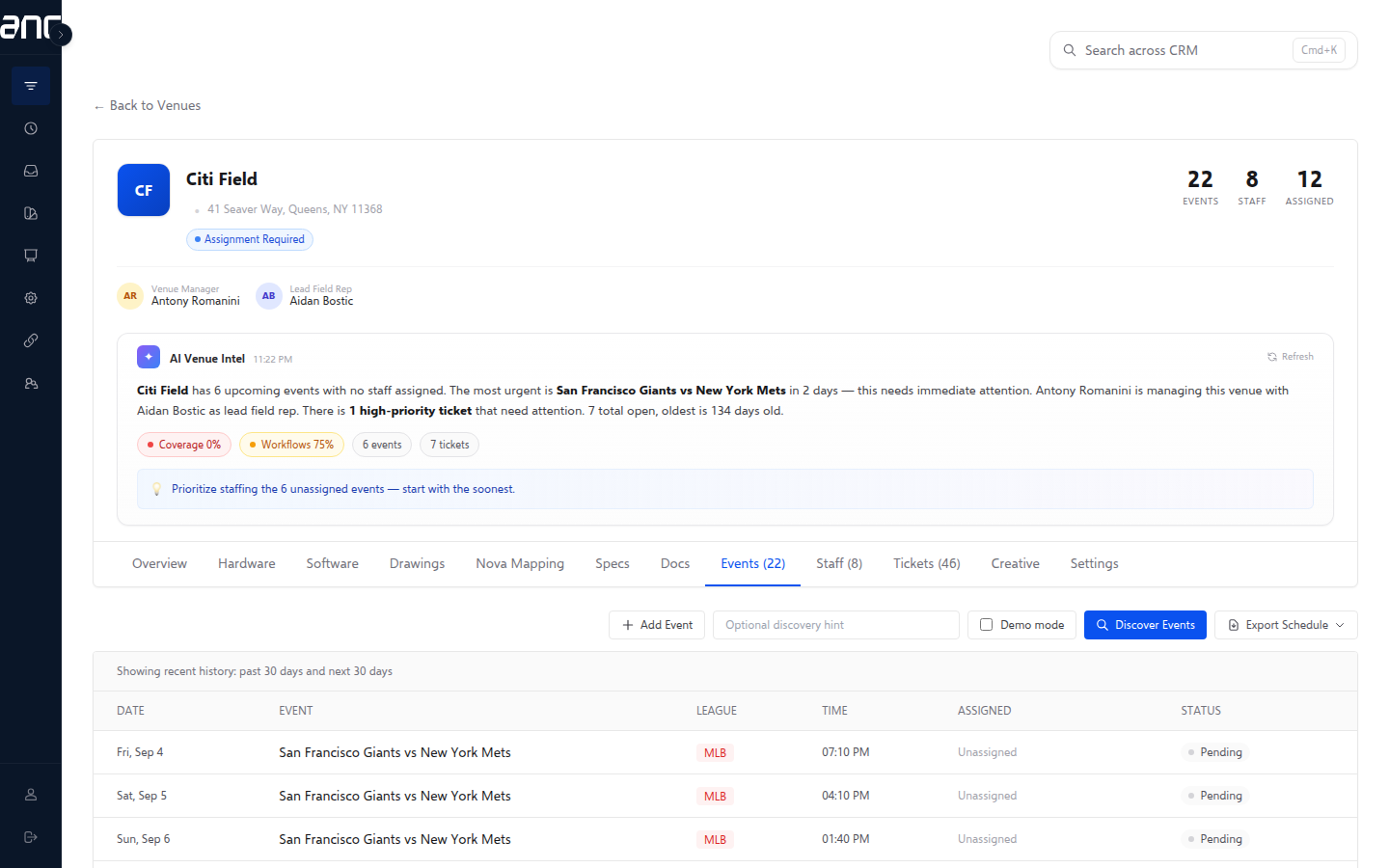Click Unassigned on the Sat, Sep 5 row
This screenshot has height=868, width=1389.
[x=987, y=796]
